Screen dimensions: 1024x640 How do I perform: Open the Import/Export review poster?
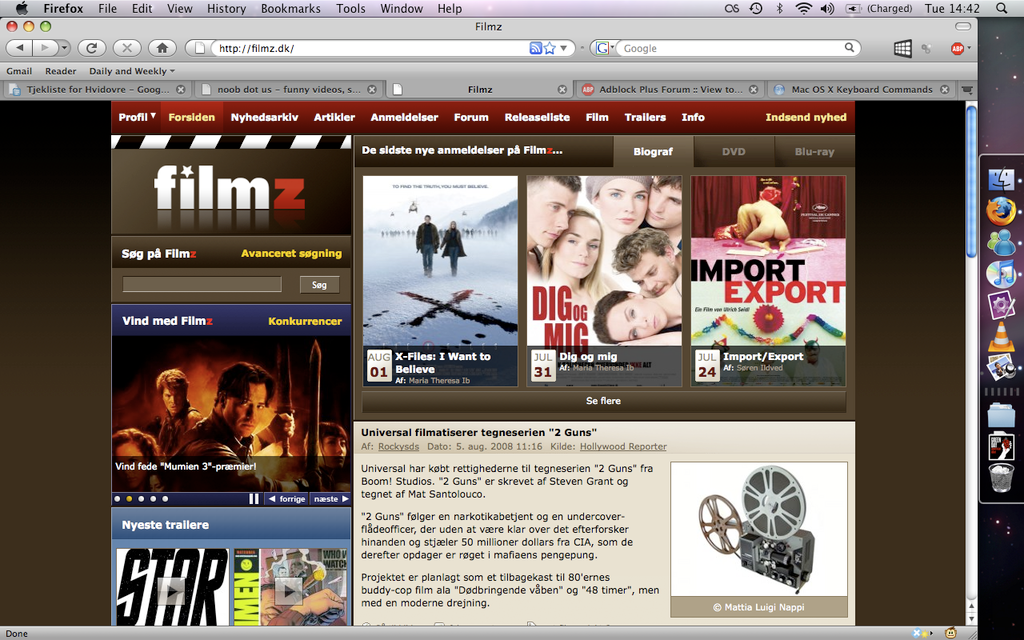tap(768, 281)
